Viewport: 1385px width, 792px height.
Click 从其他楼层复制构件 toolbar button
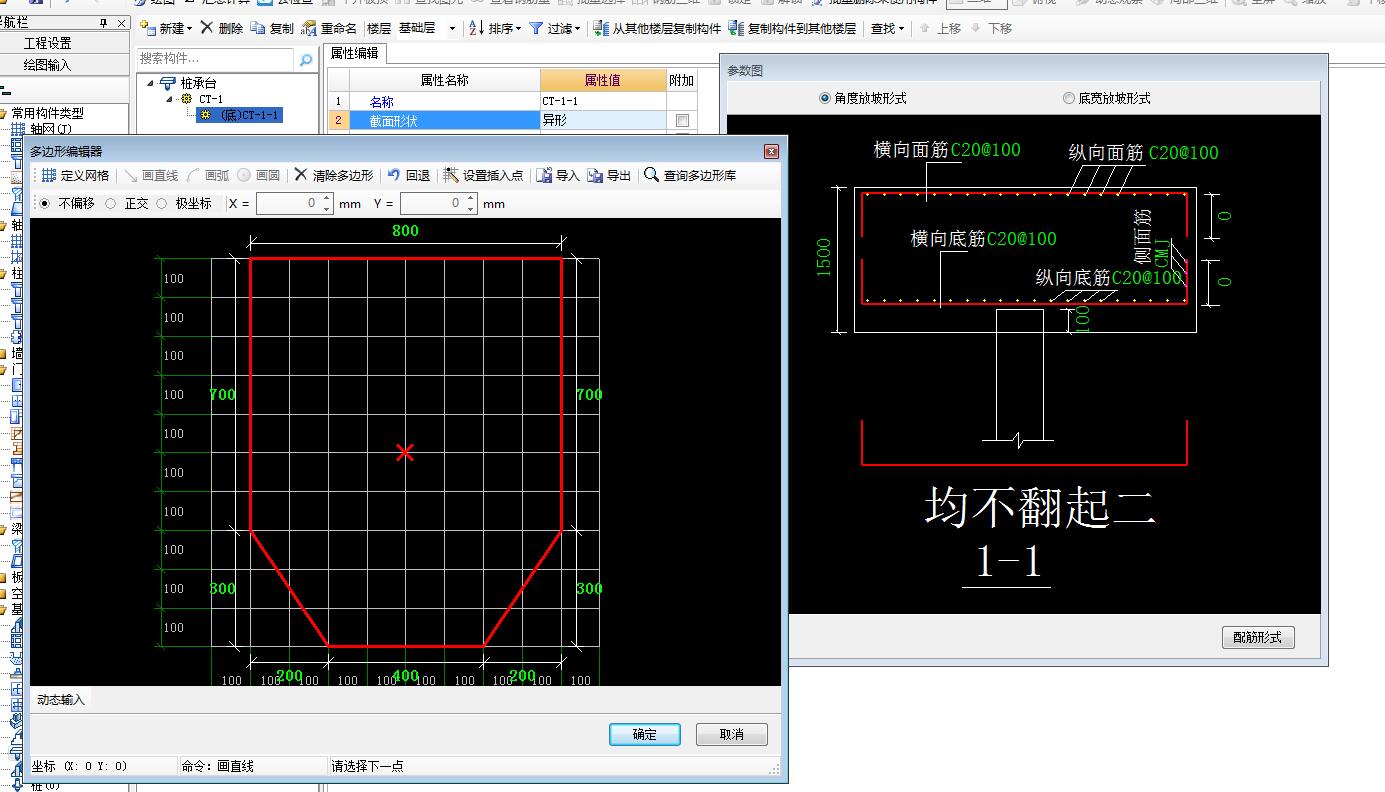pos(657,28)
